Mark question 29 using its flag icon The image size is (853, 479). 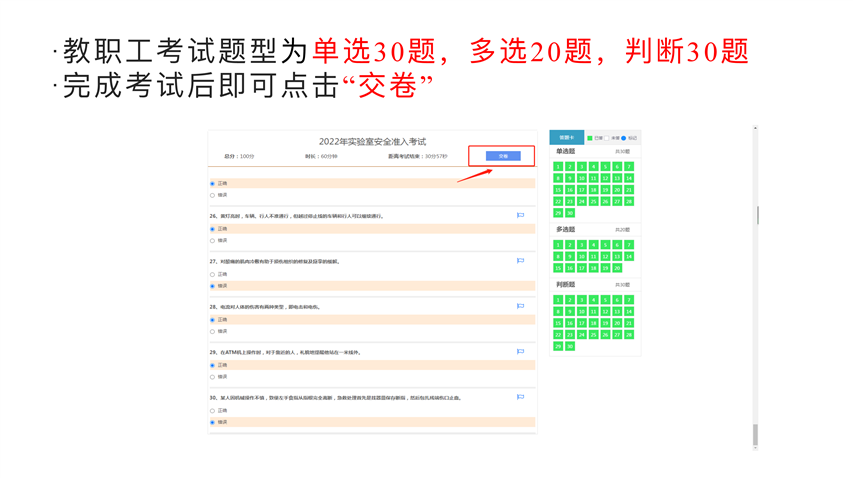tap(520, 352)
